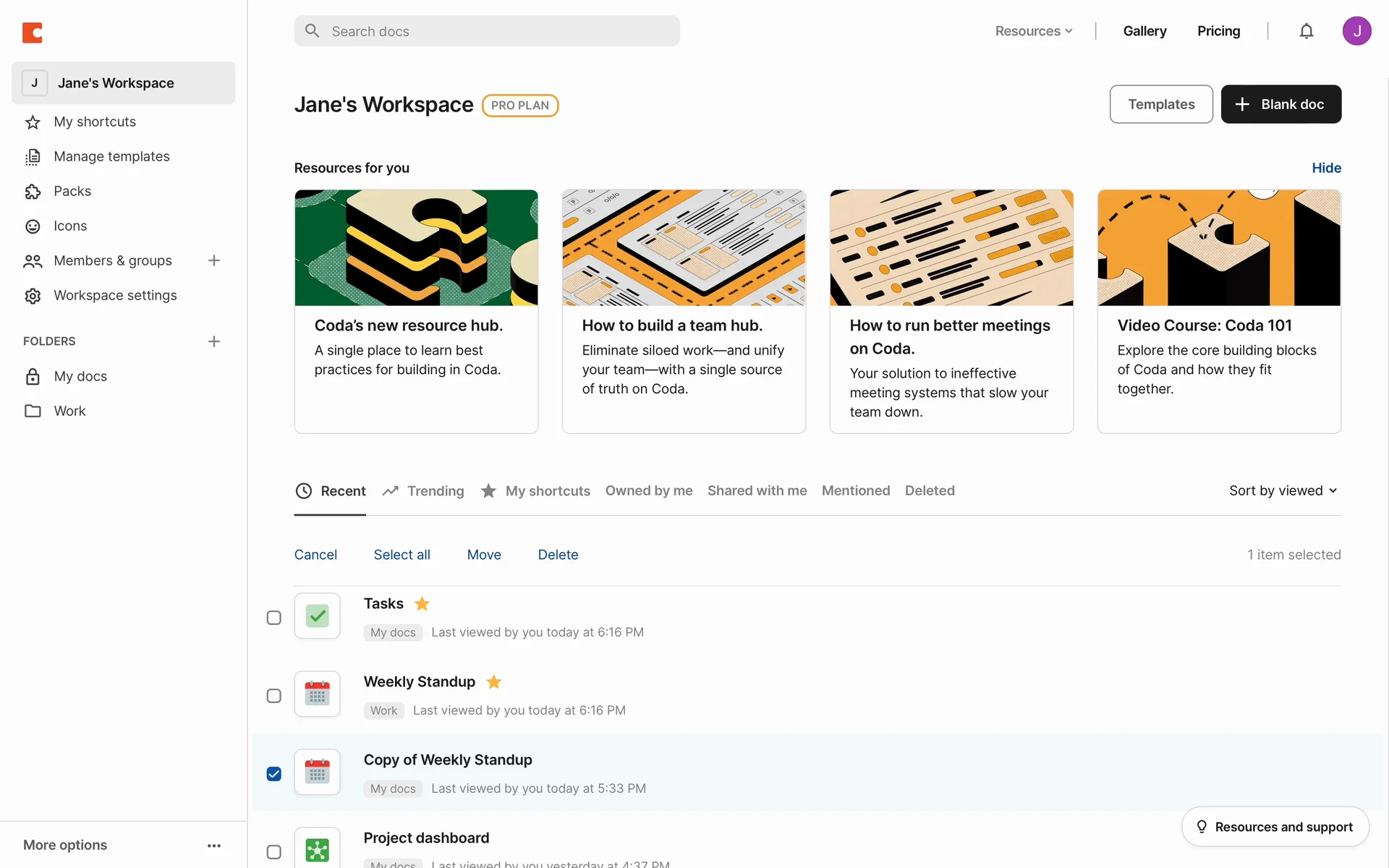The width and height of the screenshot is (1389, 868).
Task: Open notifications bell icon
Action: tap(1306, 31)
